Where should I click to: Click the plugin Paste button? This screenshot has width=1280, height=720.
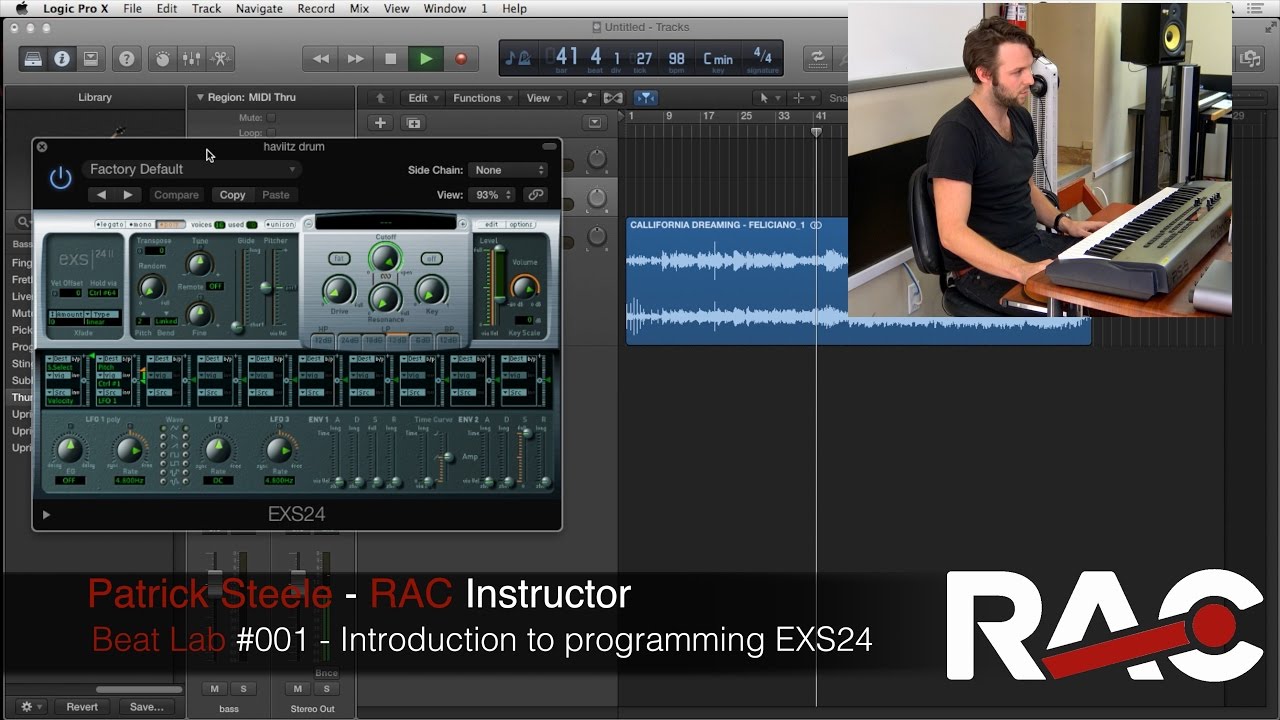coord(276,195)
